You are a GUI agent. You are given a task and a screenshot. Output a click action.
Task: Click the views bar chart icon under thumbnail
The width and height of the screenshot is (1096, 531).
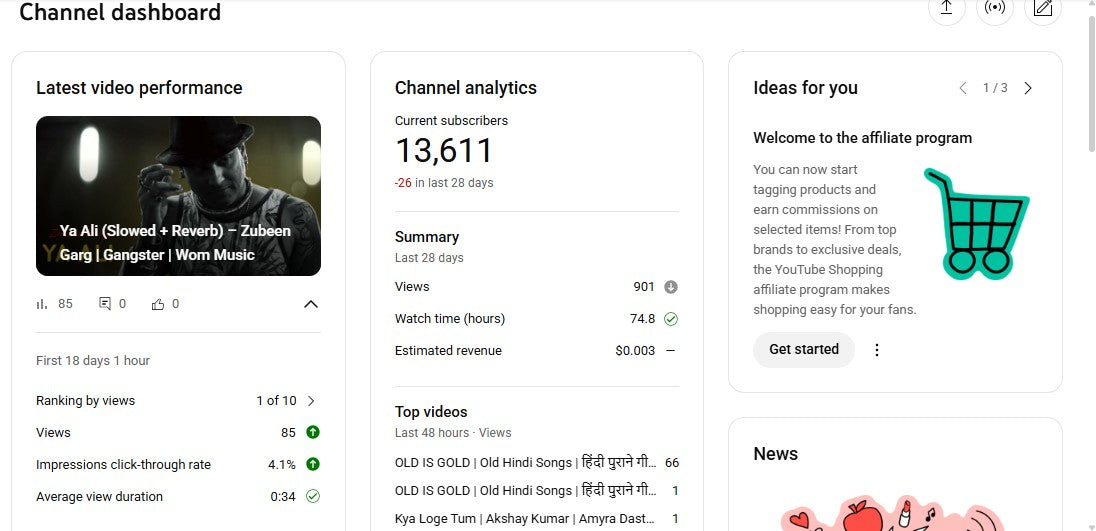[42, 304]
